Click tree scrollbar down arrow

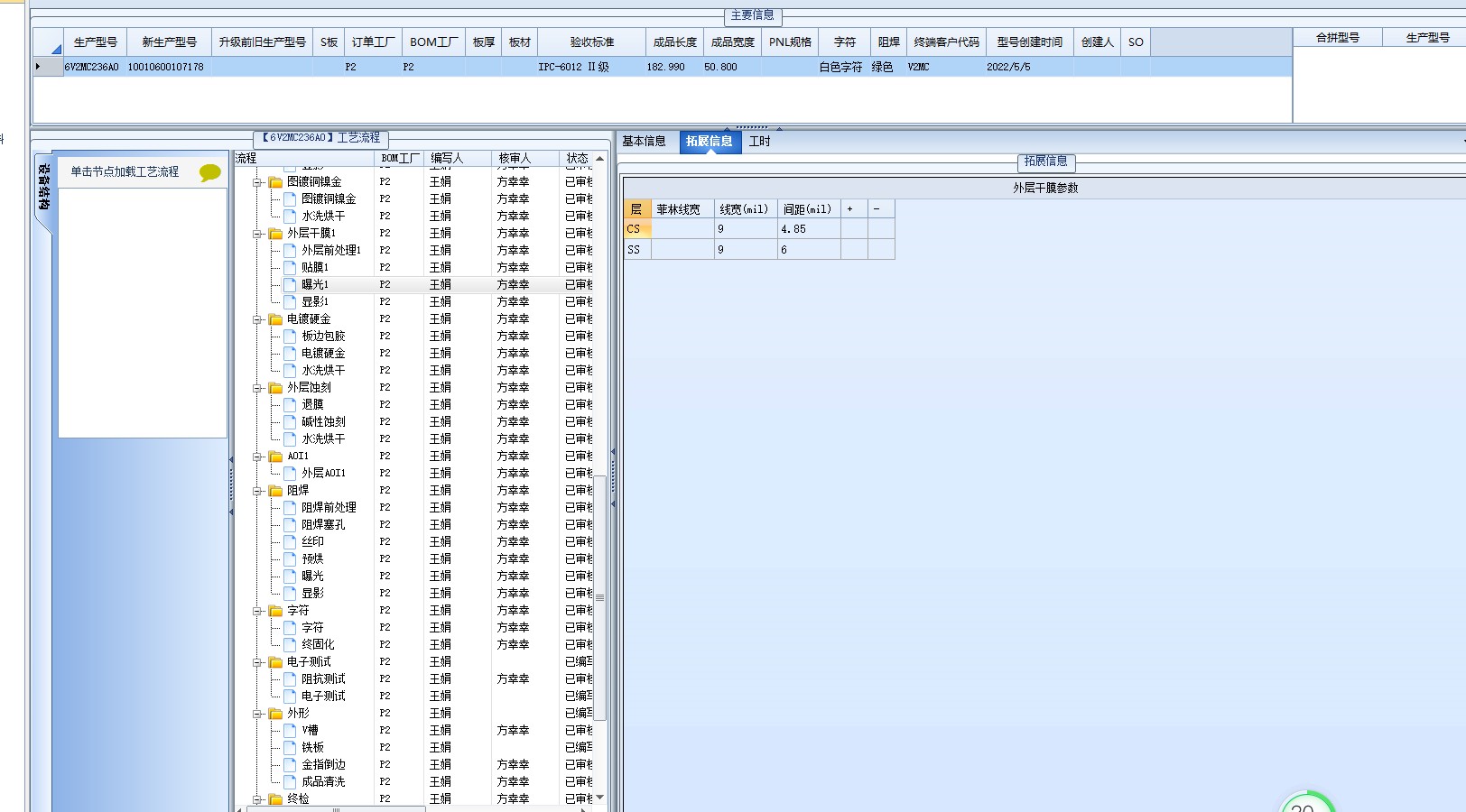pyautogui.click(x=600, y=798)
